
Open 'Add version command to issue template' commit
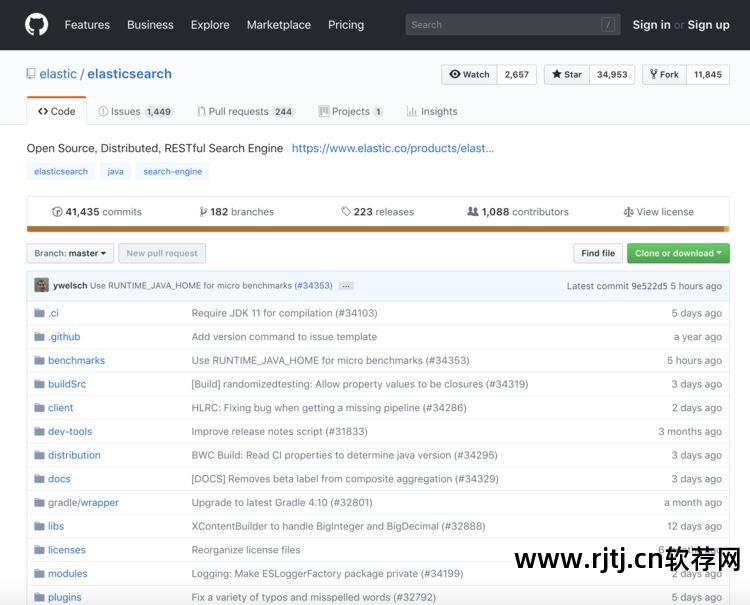[x=284, y=337]
